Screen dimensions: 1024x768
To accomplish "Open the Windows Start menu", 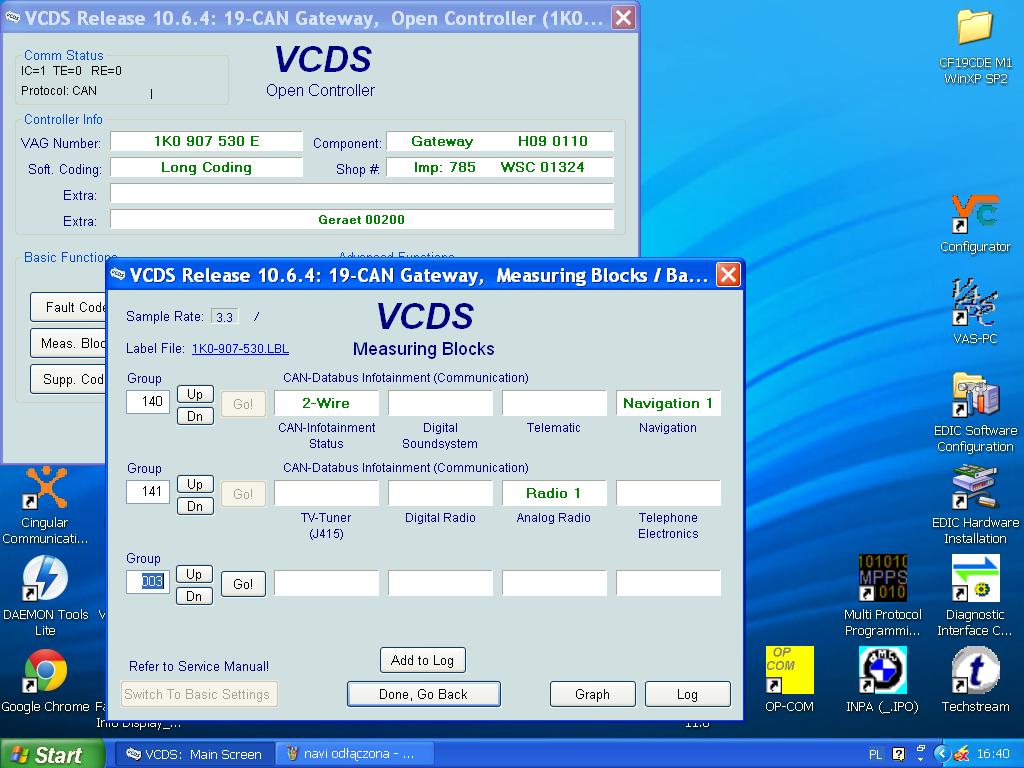I will 52,754.
